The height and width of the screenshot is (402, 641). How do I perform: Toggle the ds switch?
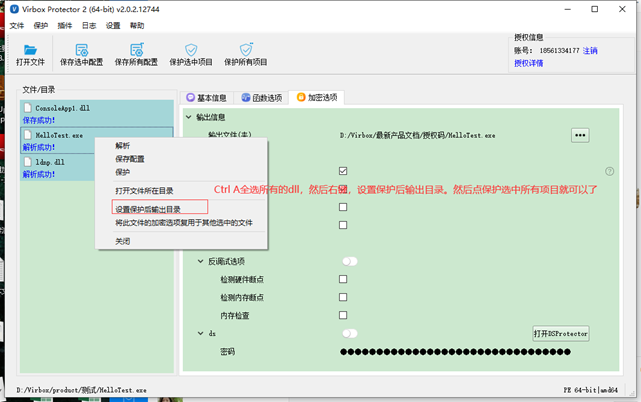point(350,333)
